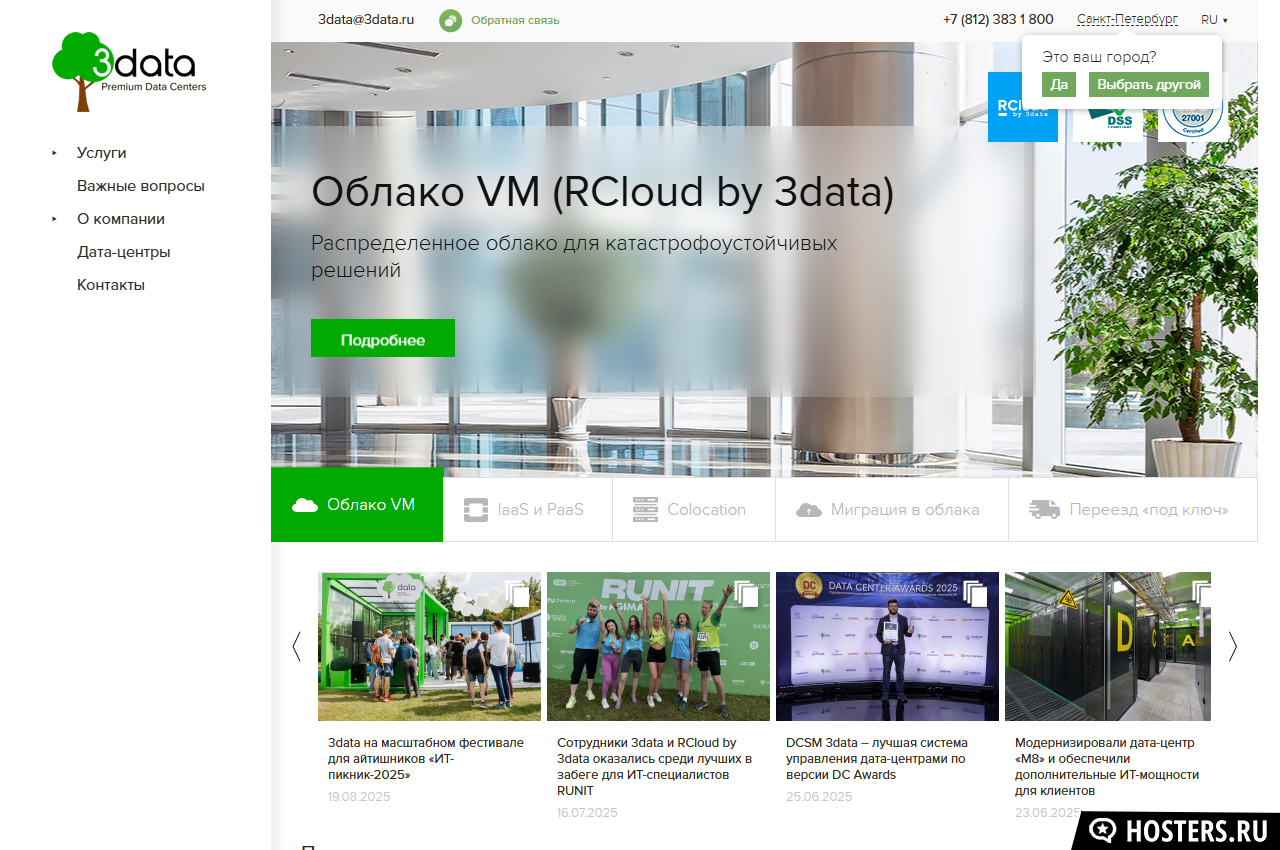Screen dimensions: 1280x850
Task: Switch to the Colocation tab
Action: [694, 510]
